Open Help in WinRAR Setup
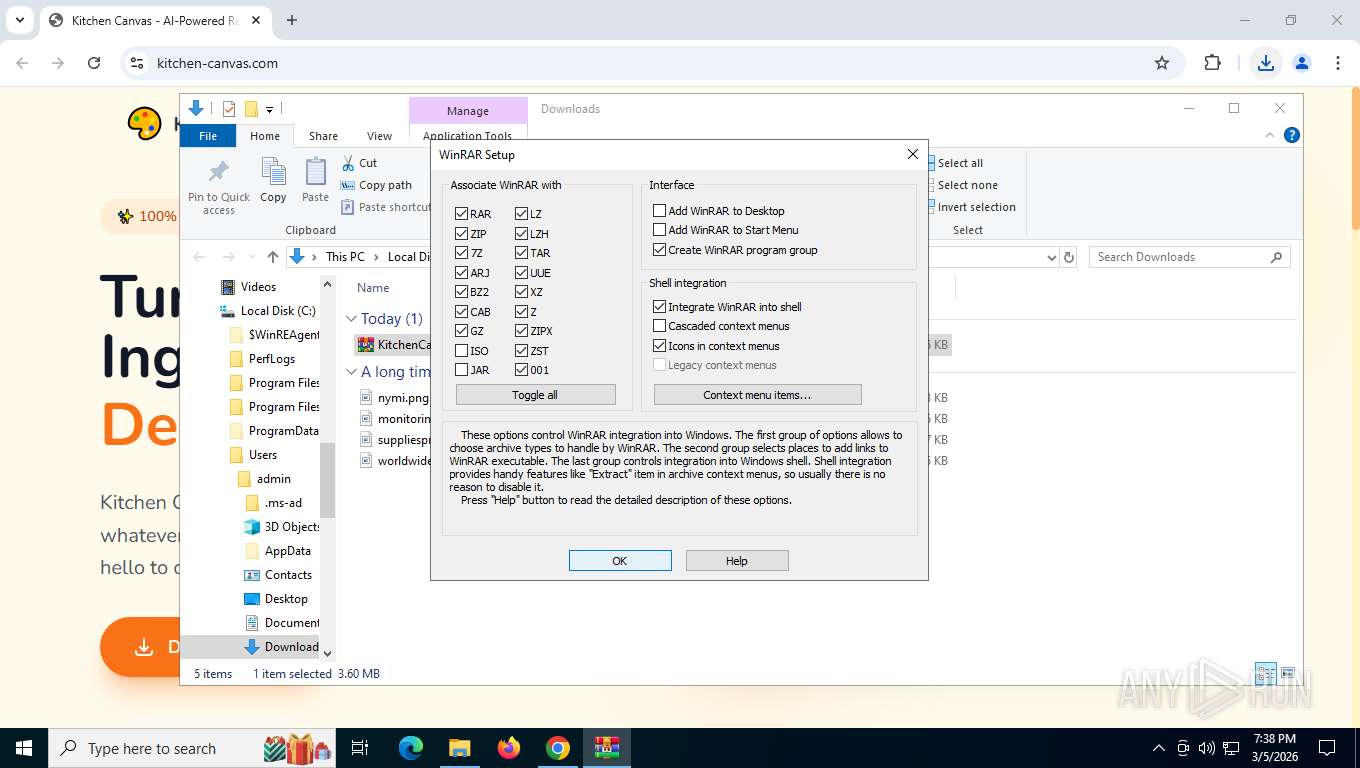Image resolution: width=1360 pixels, height=768 pixels. [x=737, y=561]
